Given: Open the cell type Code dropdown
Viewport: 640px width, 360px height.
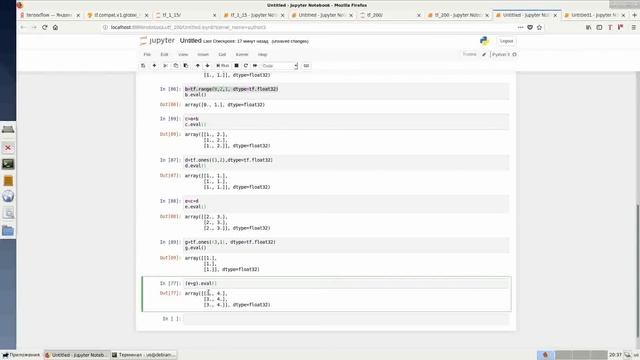Looking at the screenshot, I should tap(280, 66).
